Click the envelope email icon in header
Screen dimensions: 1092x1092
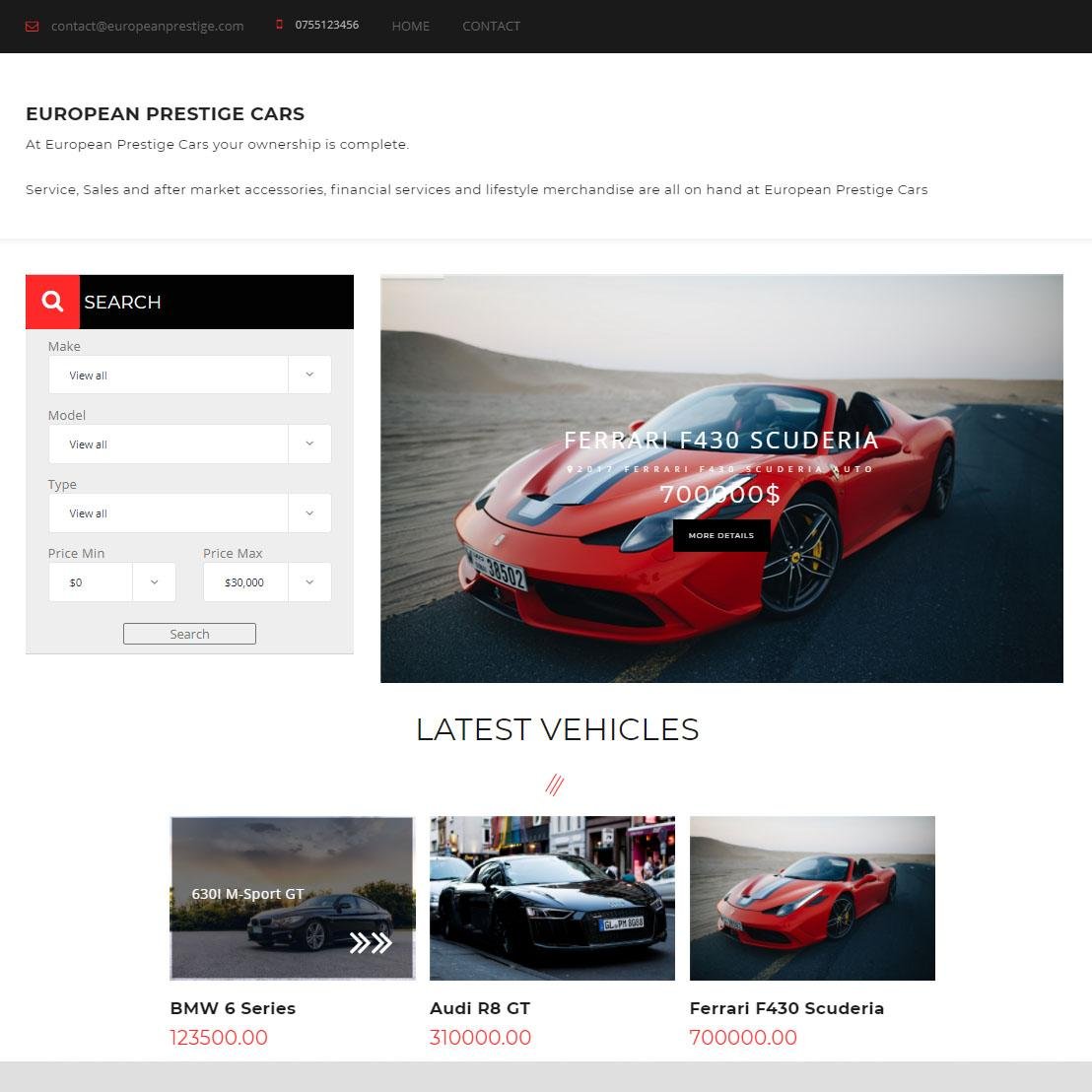33,27
